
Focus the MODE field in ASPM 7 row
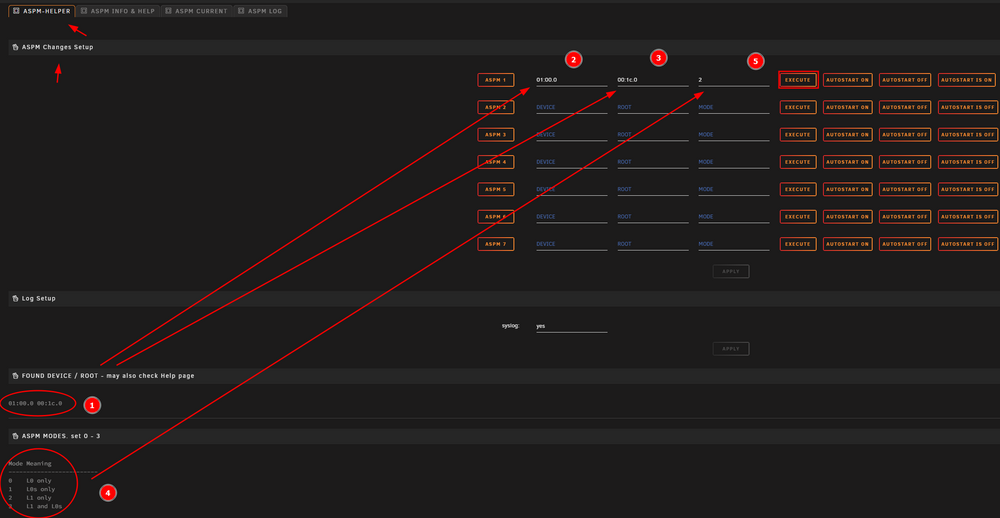[733, 244]
